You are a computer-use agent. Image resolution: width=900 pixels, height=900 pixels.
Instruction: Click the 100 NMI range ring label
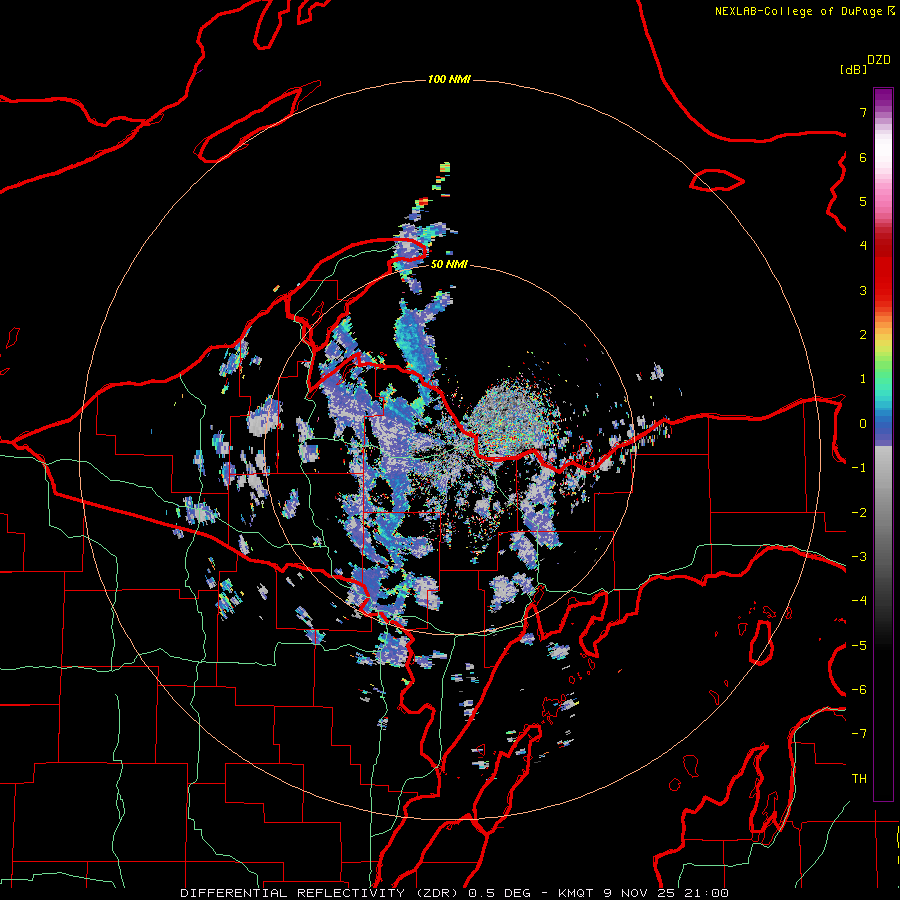[x=449, y=79]
